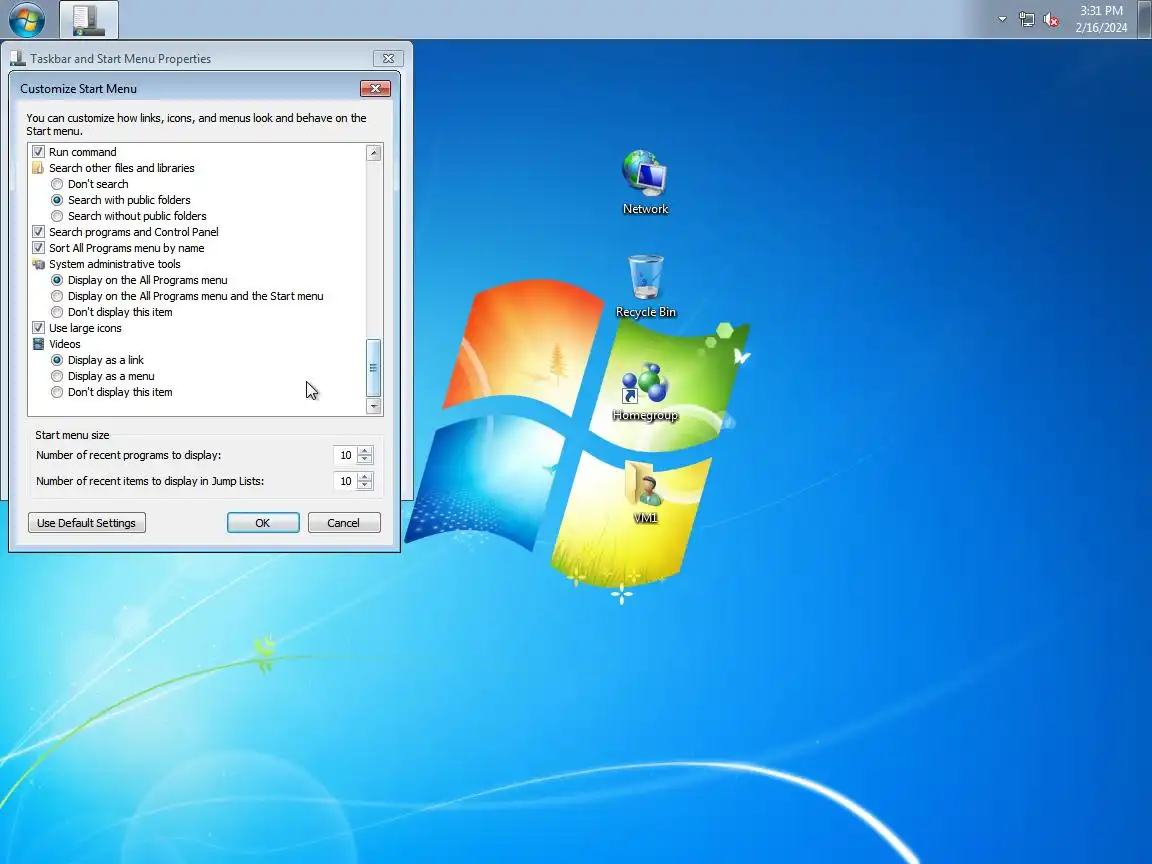Click the Videos label text
Viewport: 1152px width, 864px height.
[65, 345]
